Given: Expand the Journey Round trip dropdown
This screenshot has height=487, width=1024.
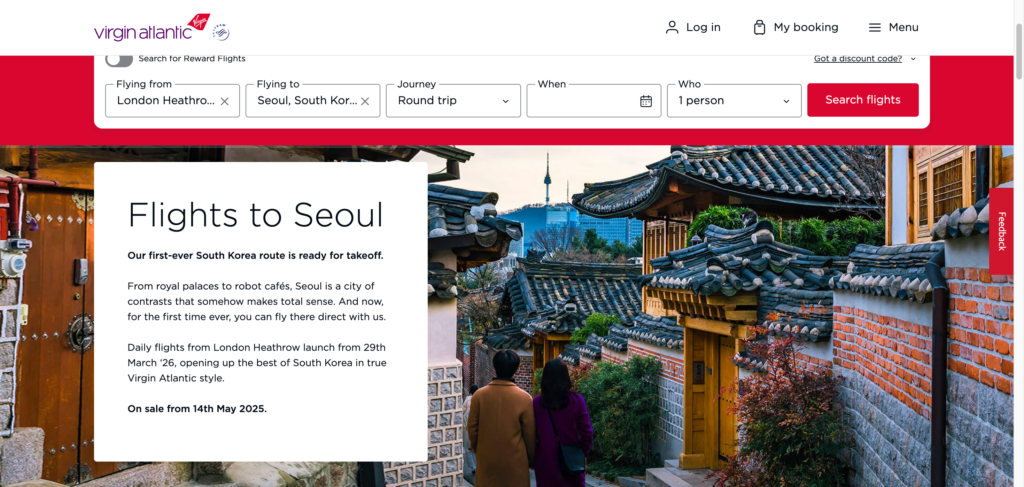Looking at the screenshot, I should [453, 101].
